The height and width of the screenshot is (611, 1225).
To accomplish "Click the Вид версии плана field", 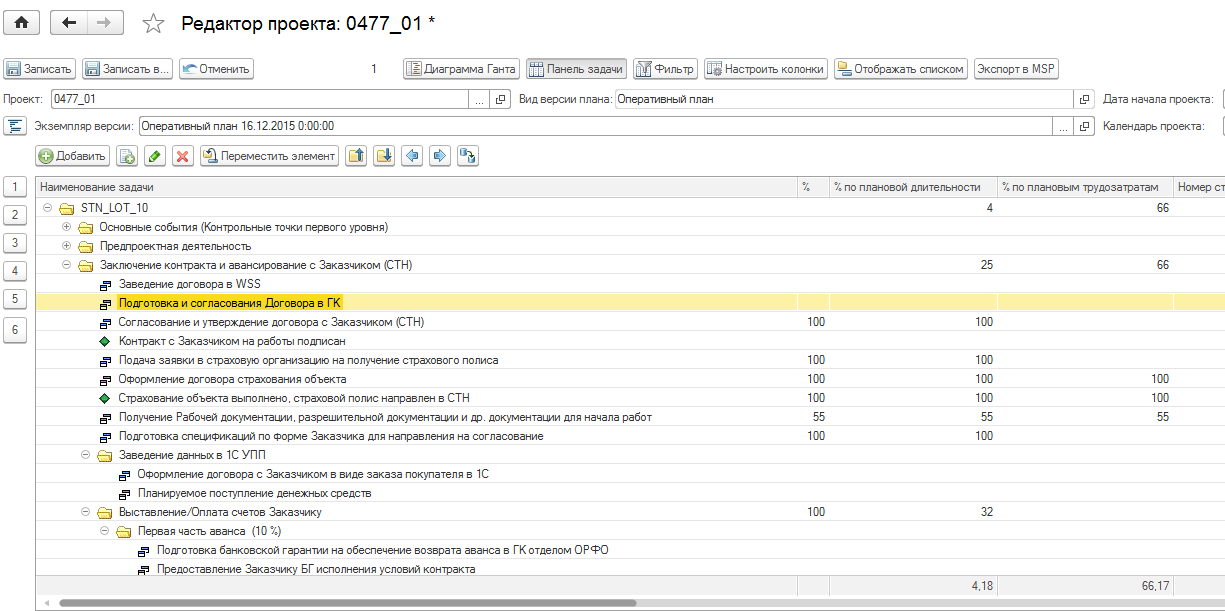I will [x=844, y=99].
